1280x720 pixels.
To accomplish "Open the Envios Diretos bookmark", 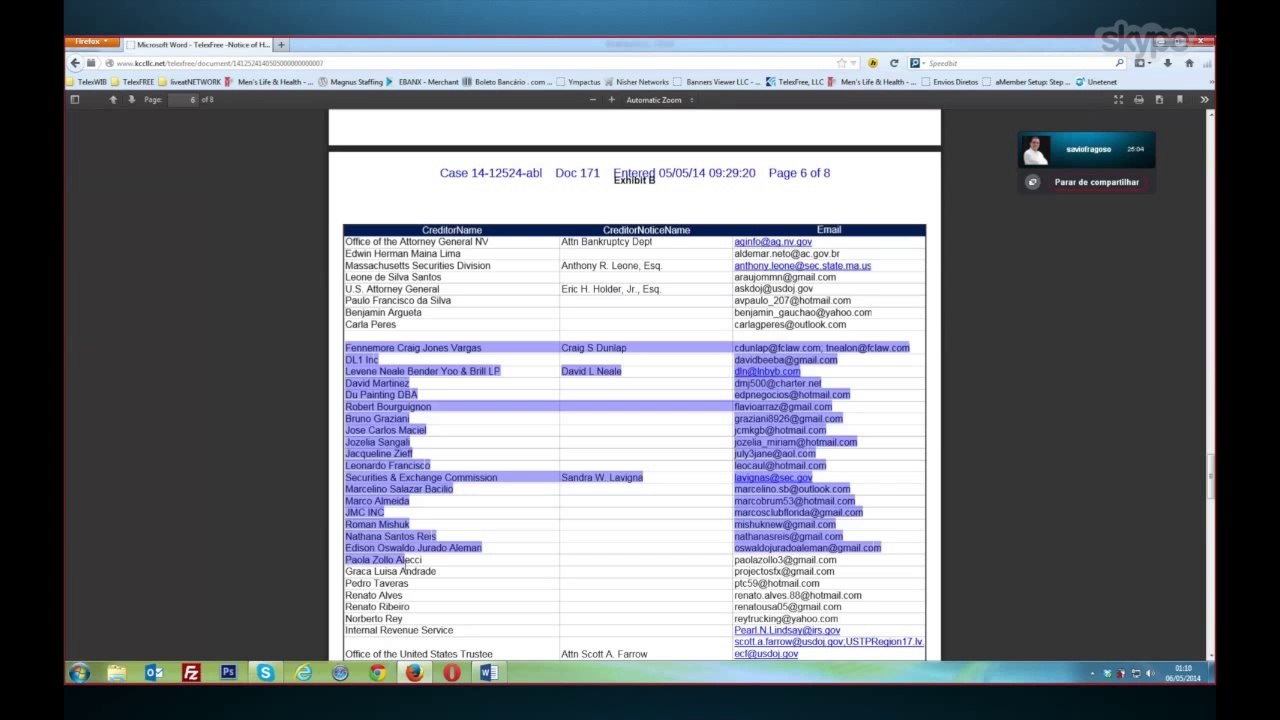I will pos(950,82).
